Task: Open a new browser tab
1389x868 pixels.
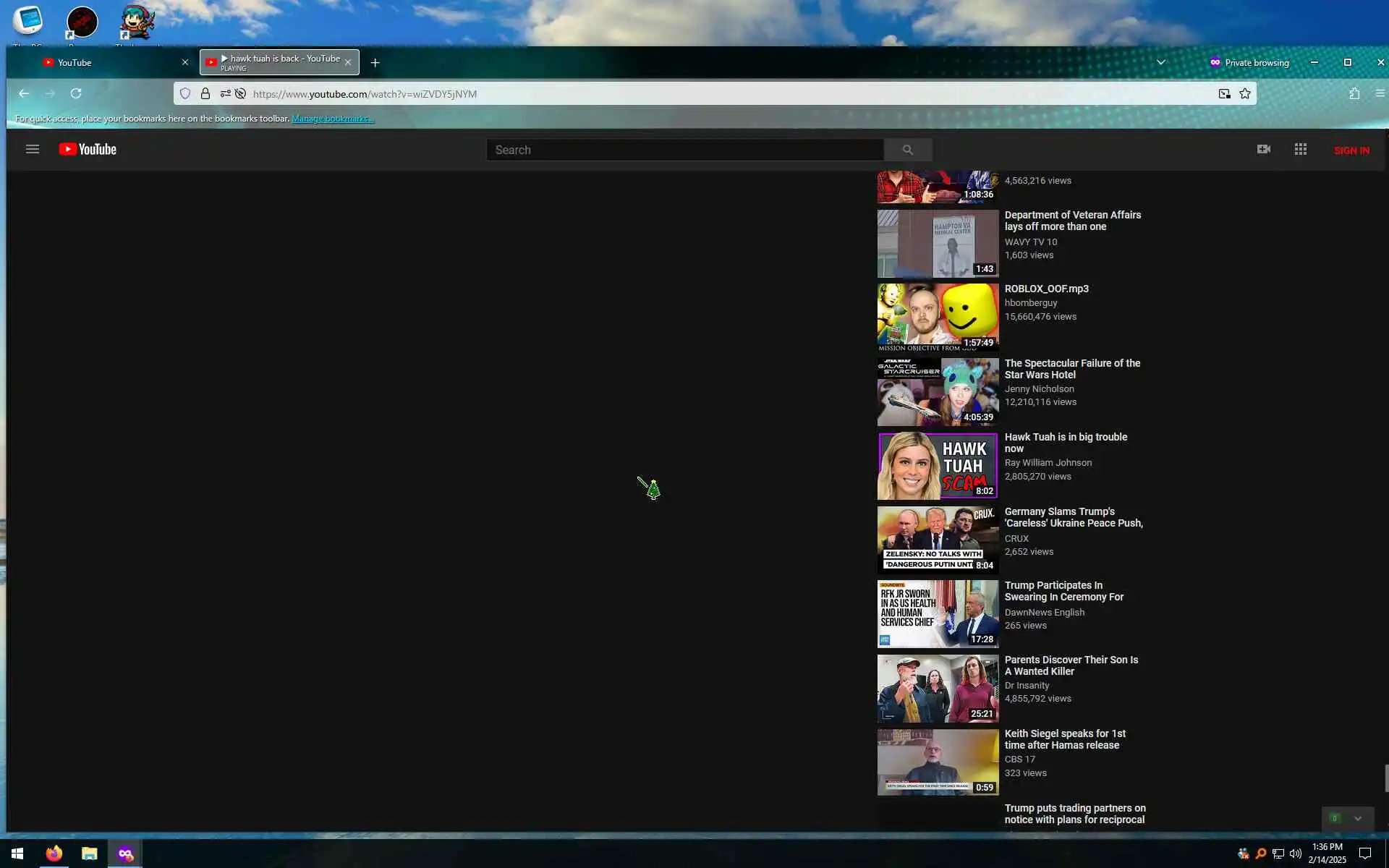Action: pos(375,63)
